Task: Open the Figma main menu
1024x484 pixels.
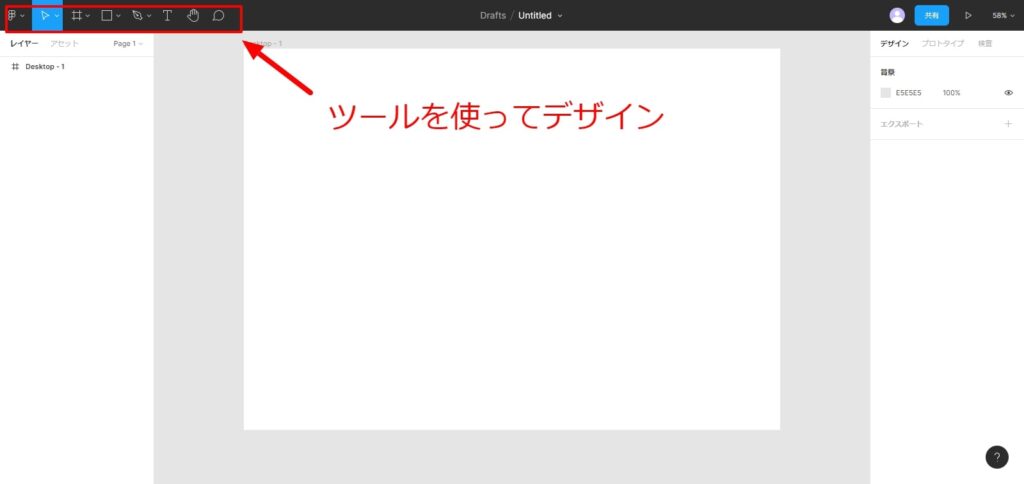Action: tap(14, 16)
